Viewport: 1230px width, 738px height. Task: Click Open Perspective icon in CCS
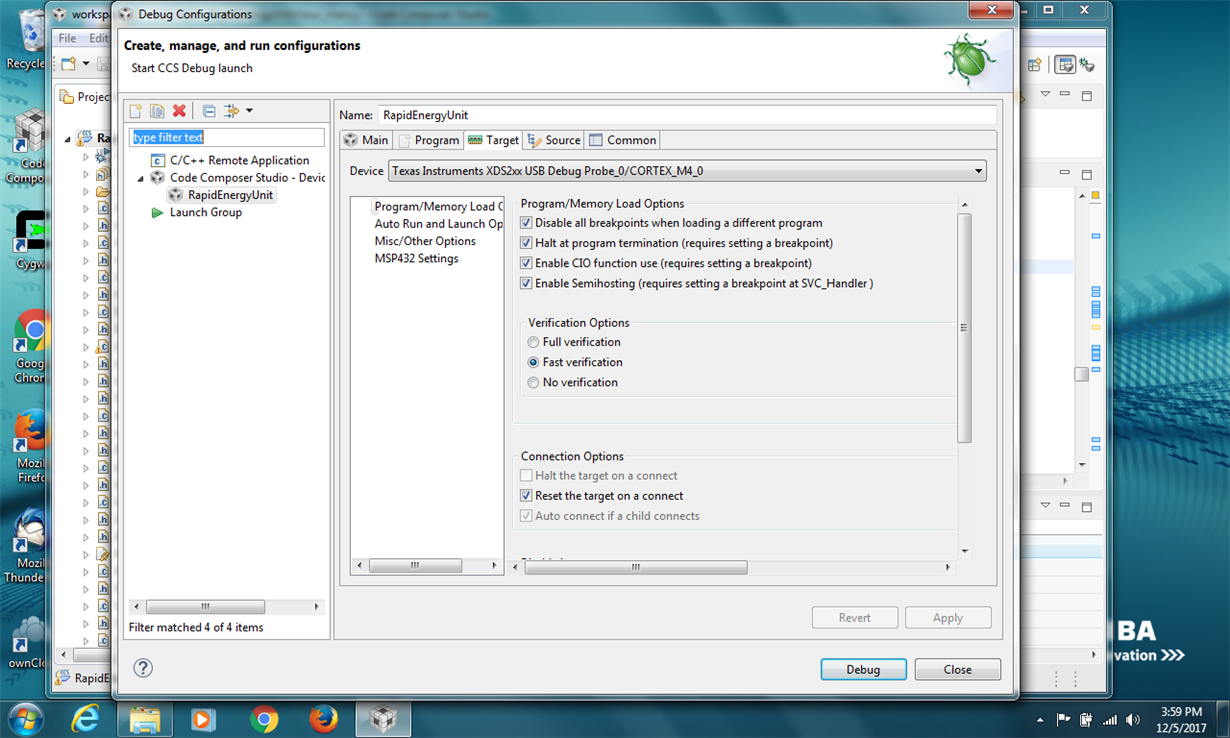tap(1034, 65)
